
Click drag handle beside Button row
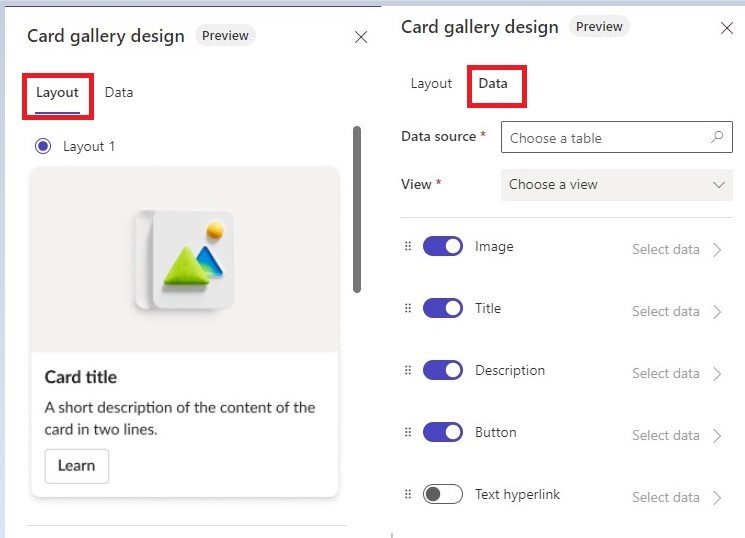click(408, 432)
